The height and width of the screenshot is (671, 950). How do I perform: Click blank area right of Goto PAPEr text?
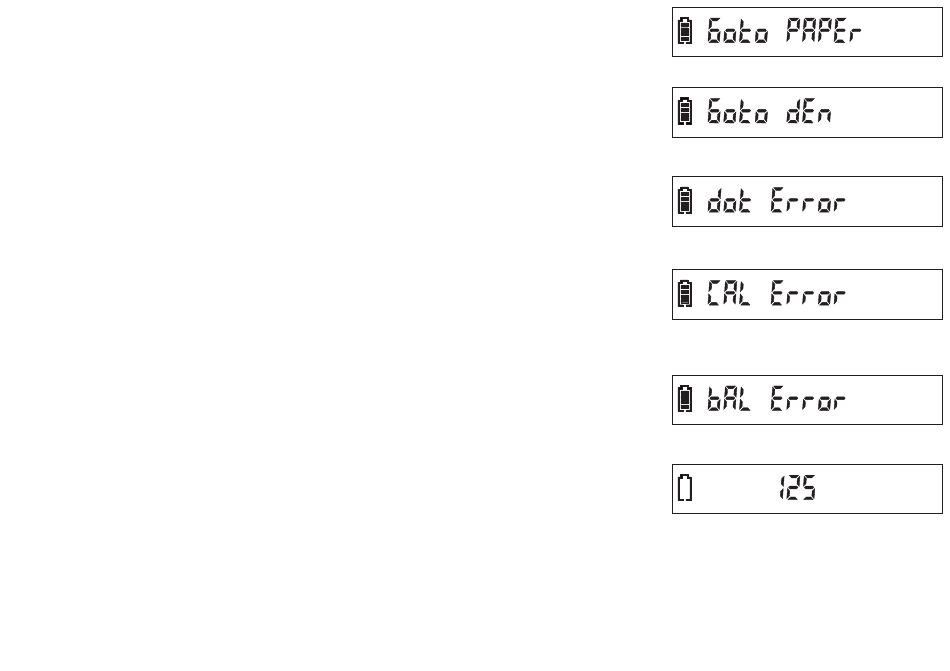point(902,31)
